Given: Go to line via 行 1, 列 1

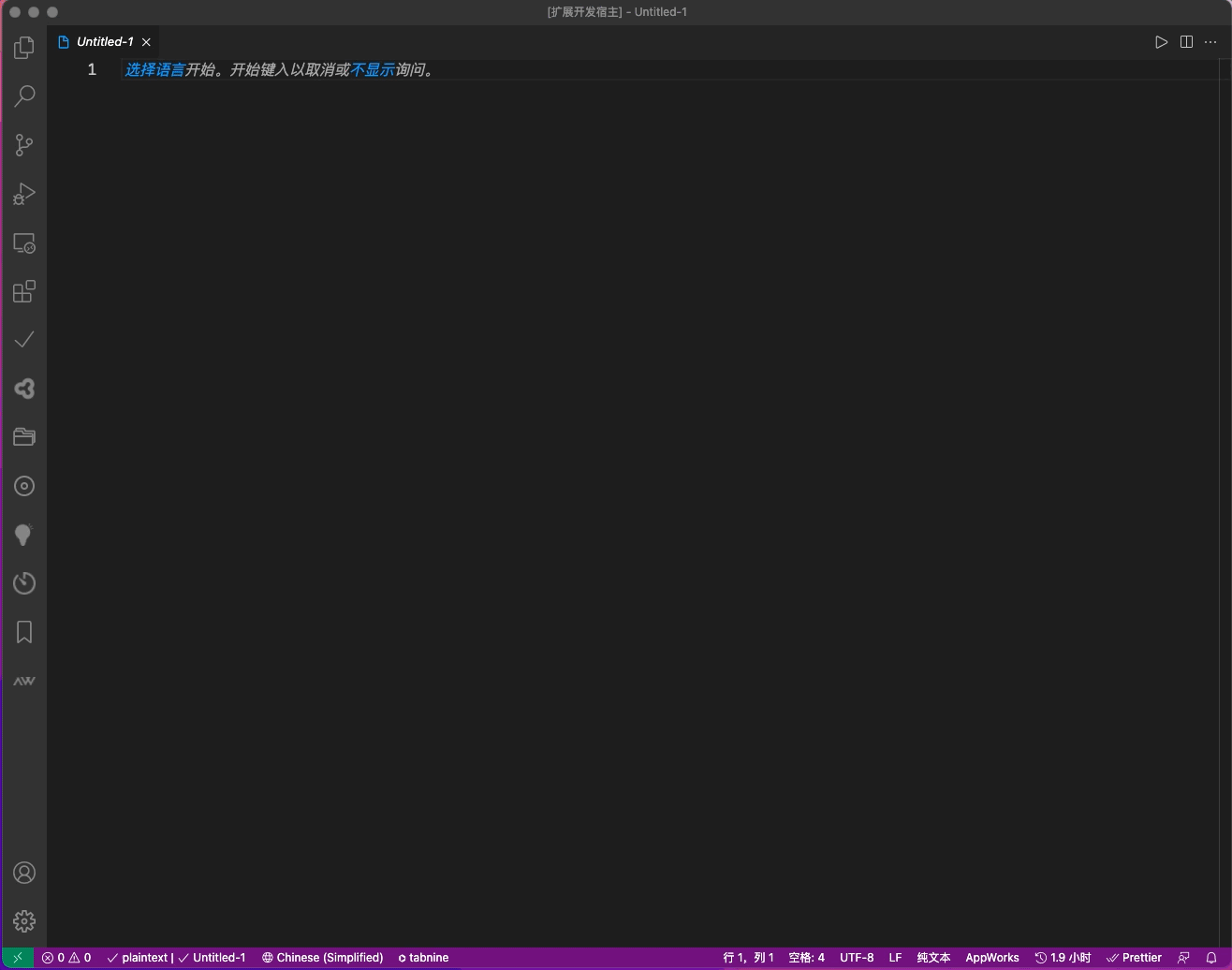Looking at the screenshot, I should click(748, 958).
